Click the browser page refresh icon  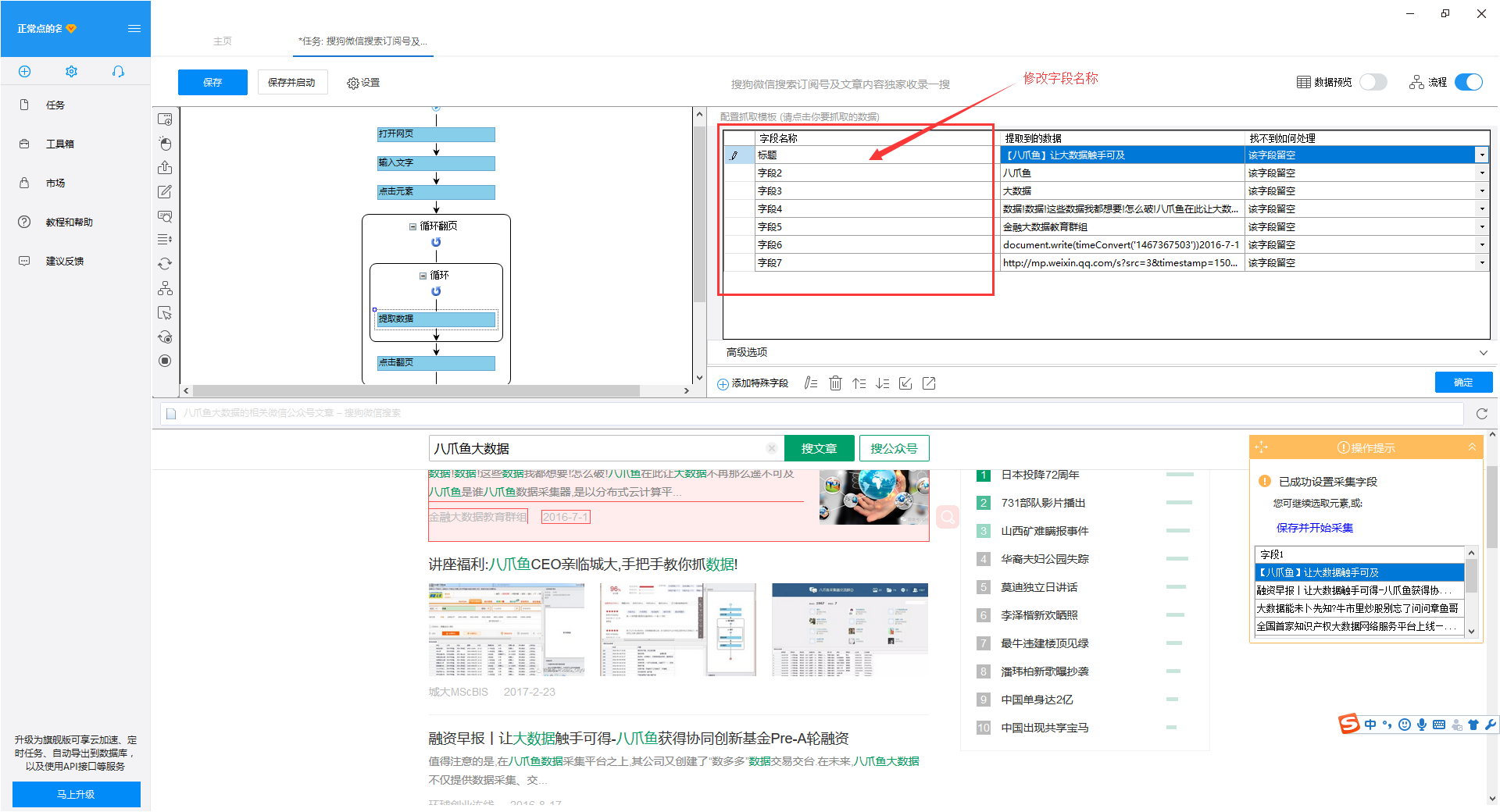point(1481,414)
